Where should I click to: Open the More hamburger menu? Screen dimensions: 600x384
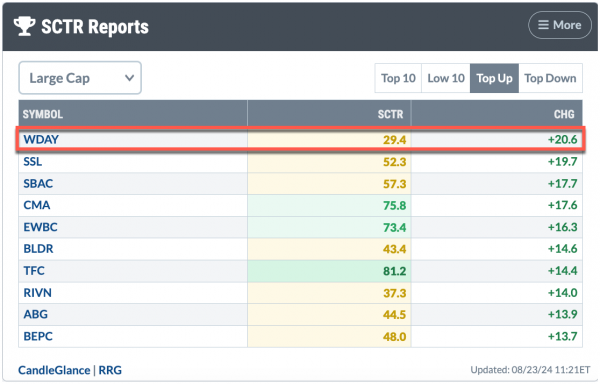[560, 25]
